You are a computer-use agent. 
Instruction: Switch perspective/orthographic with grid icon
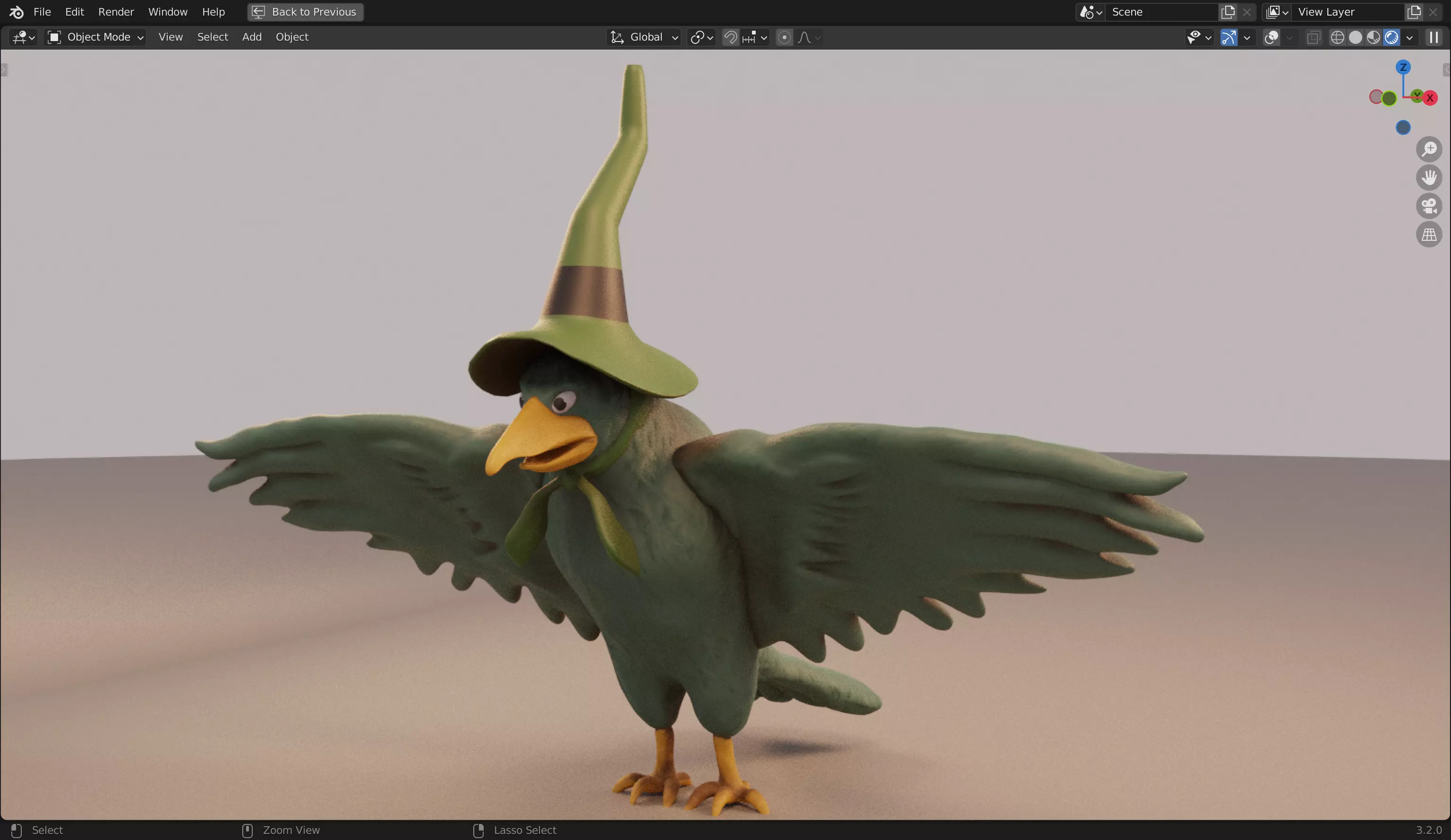pos(1428,235)
